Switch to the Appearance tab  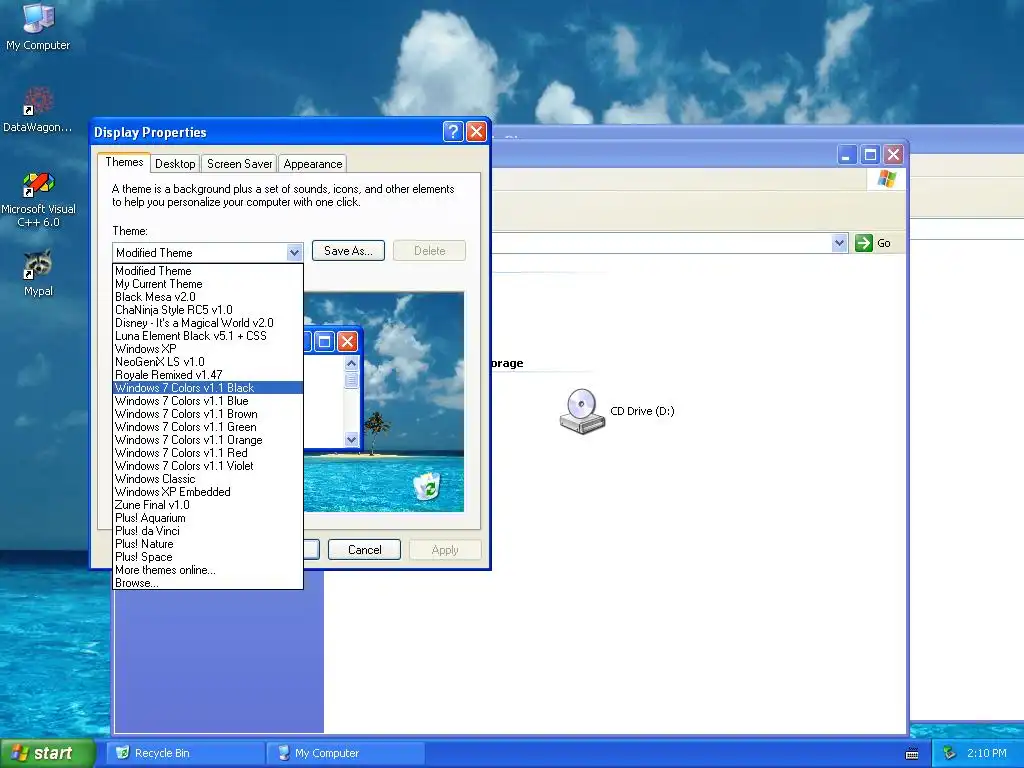pyautogui.click(x=313, y=164)
